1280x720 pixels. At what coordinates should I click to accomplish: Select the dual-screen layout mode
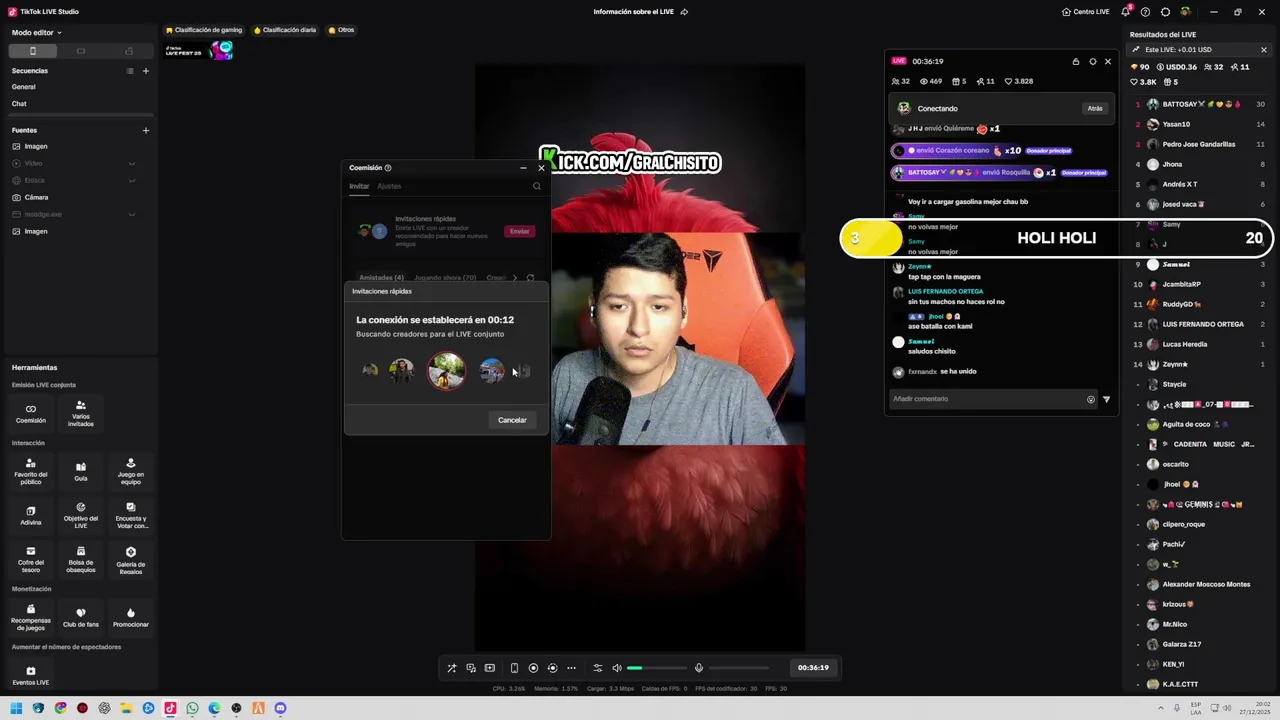(129, 51)
